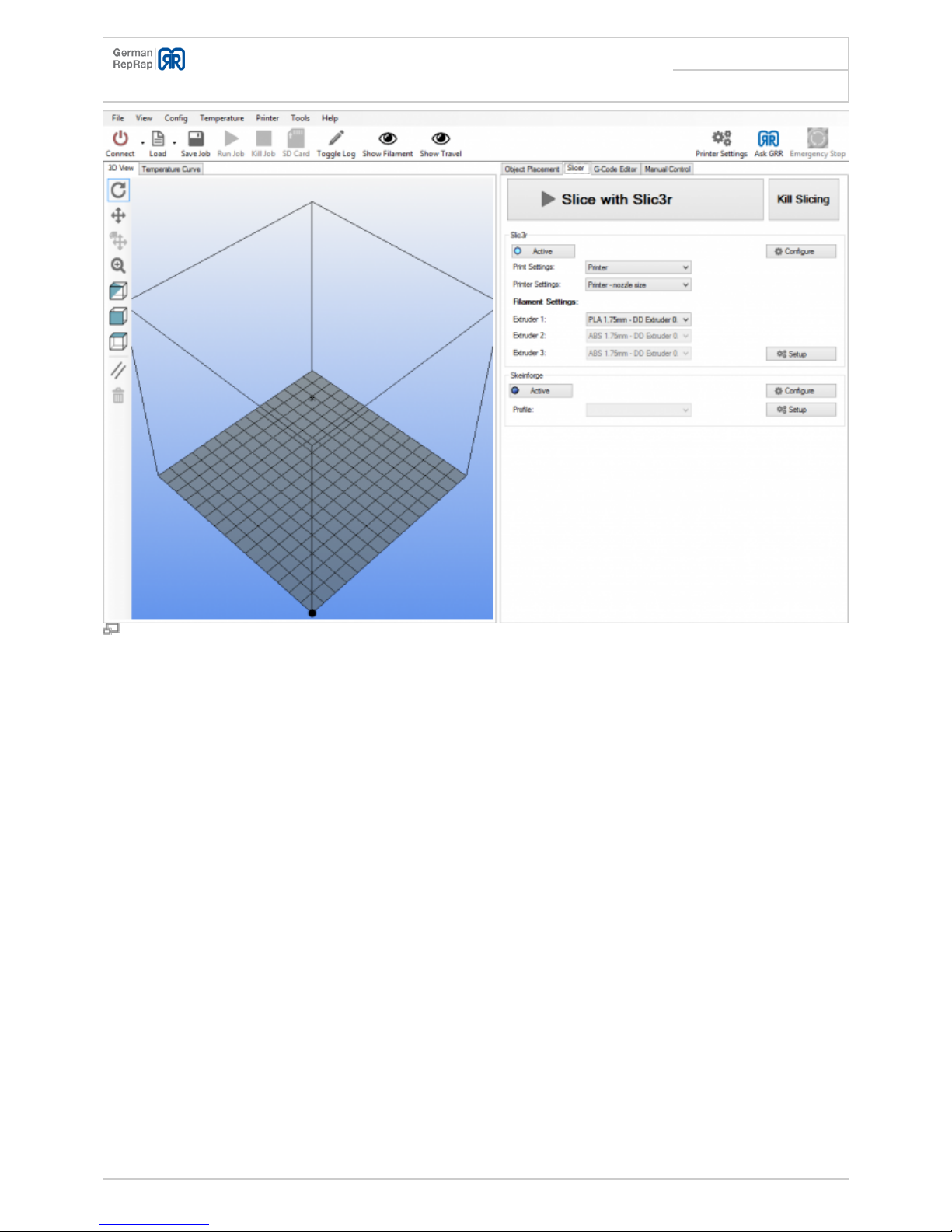
Task: Open the Load dropdown arrow
Action: click(174, 143)
